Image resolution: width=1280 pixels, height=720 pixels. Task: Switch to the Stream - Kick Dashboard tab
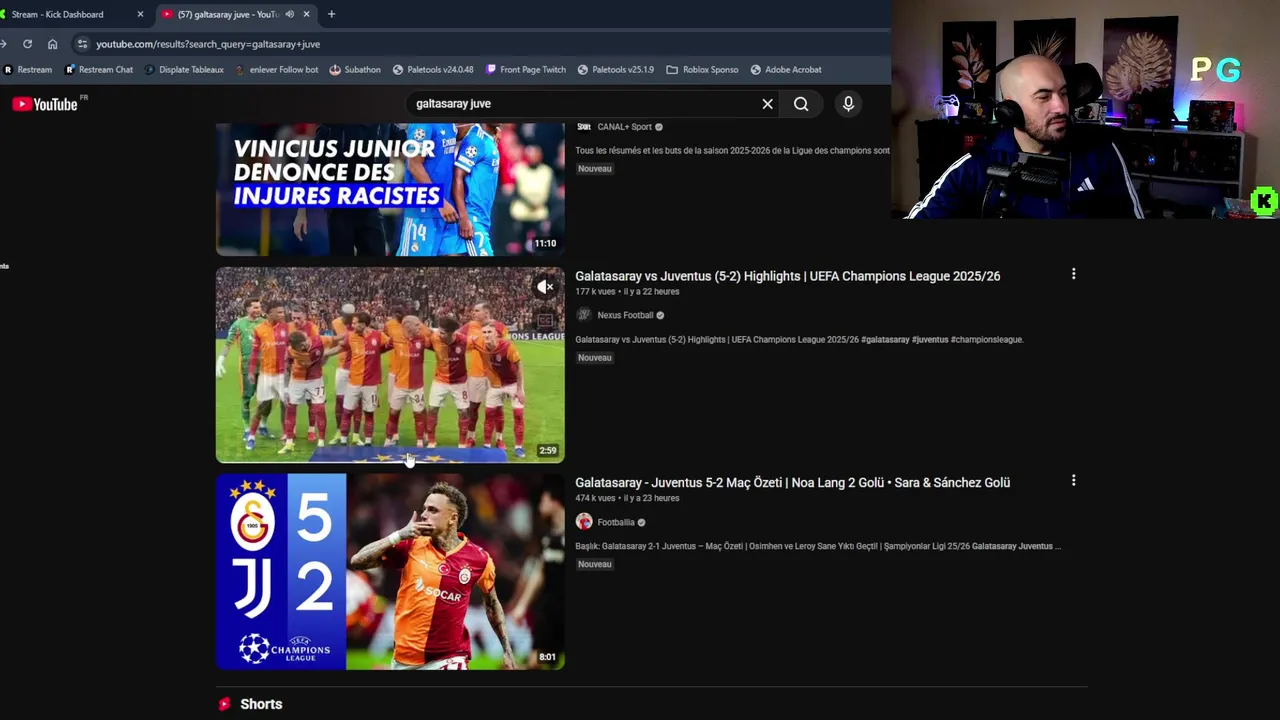click(x=70, y=14)
